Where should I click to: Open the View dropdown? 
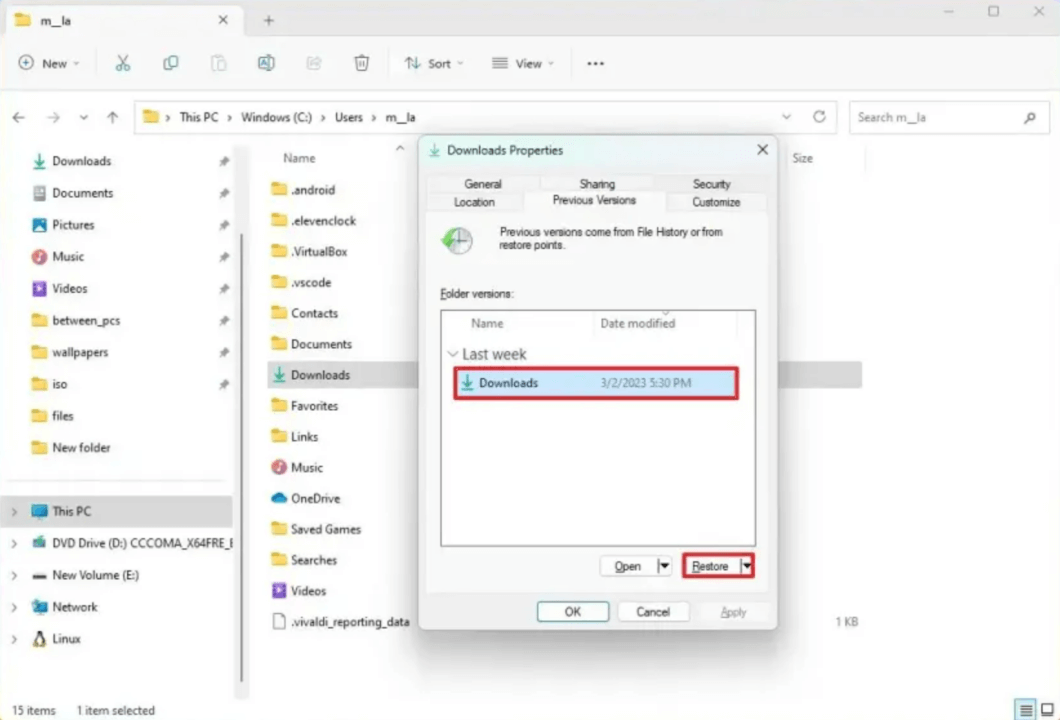click(522, 63)
